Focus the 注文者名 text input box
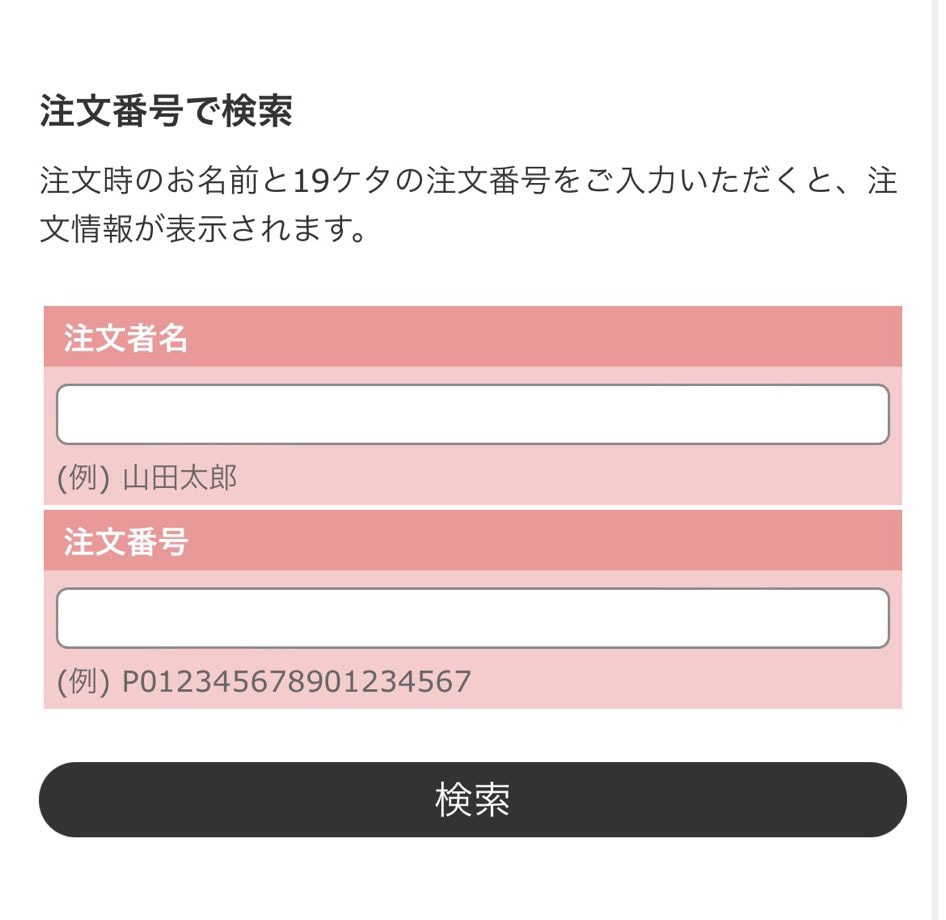 point(472,414)
